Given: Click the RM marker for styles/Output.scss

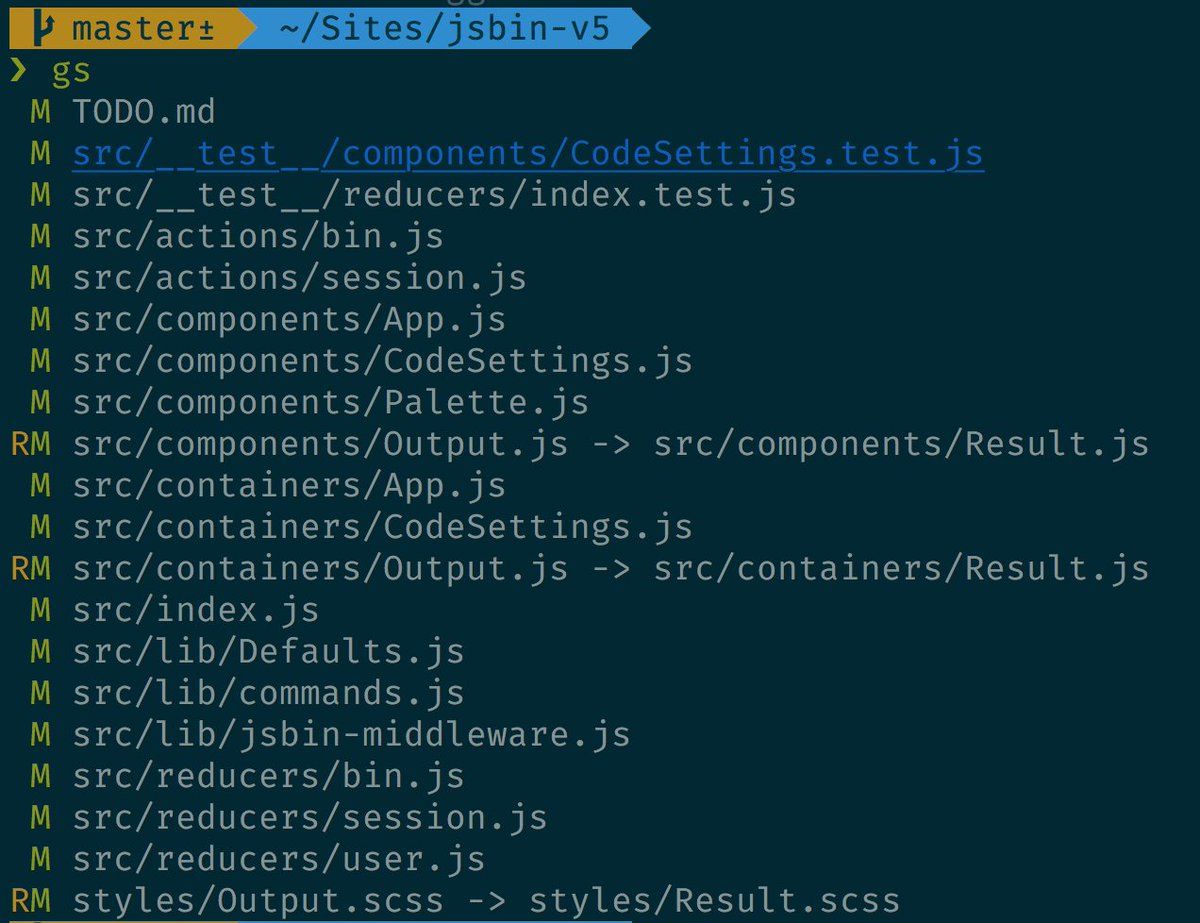Looking at the screenshot, I should tap(30, 900).
